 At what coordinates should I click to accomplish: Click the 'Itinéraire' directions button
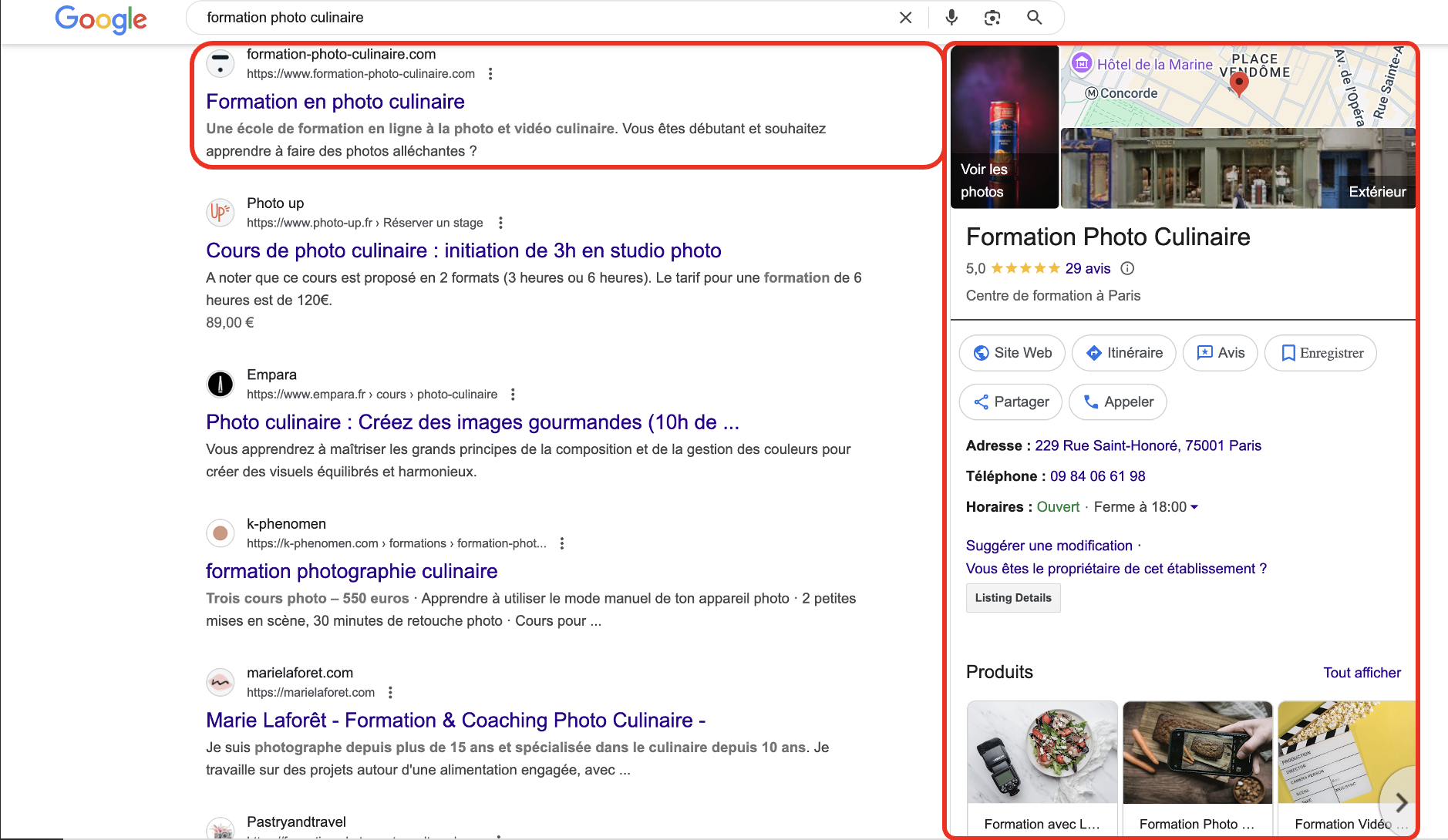1124,353
